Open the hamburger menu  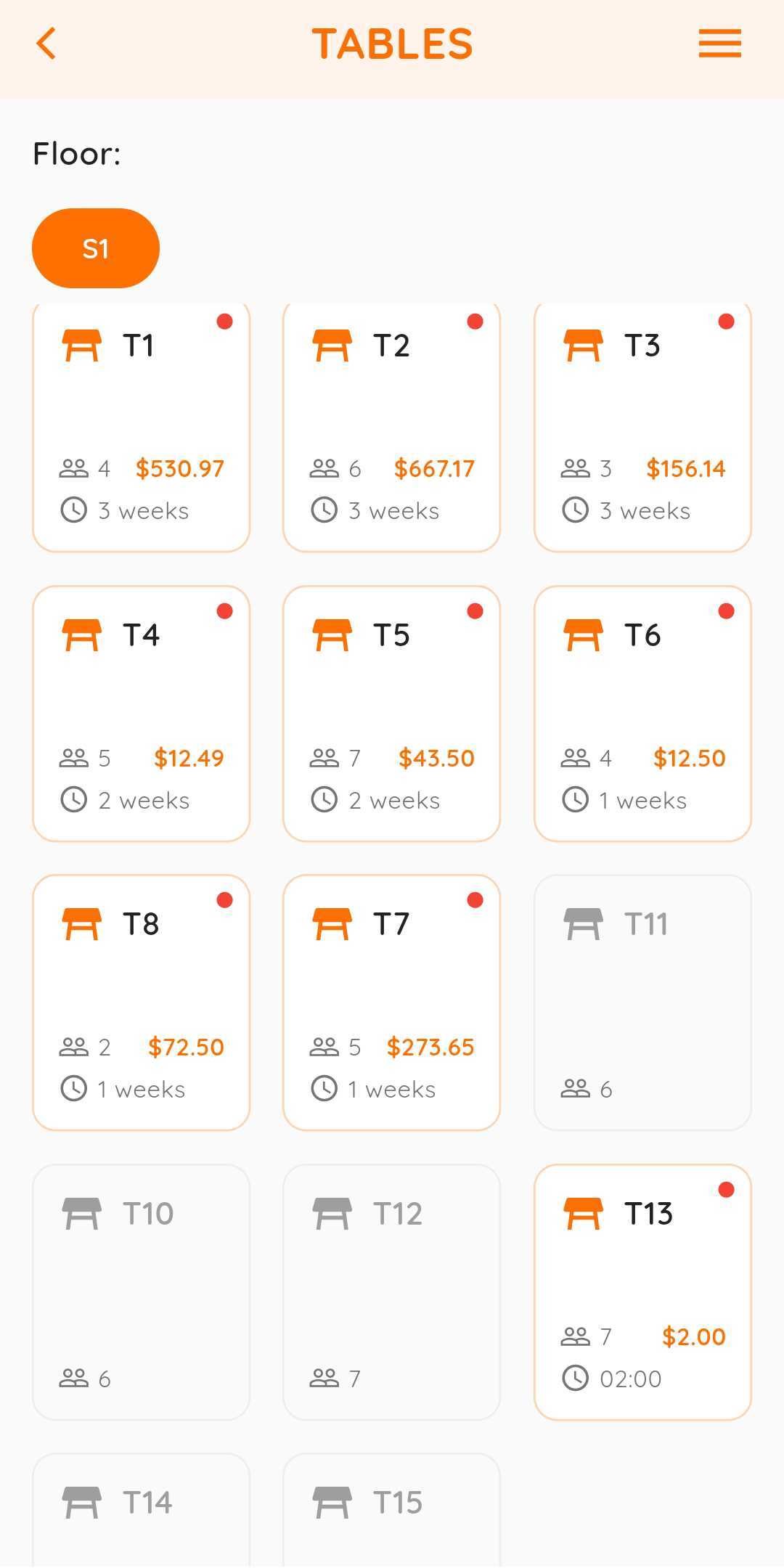pyautogui.click(x=719, y=44)
